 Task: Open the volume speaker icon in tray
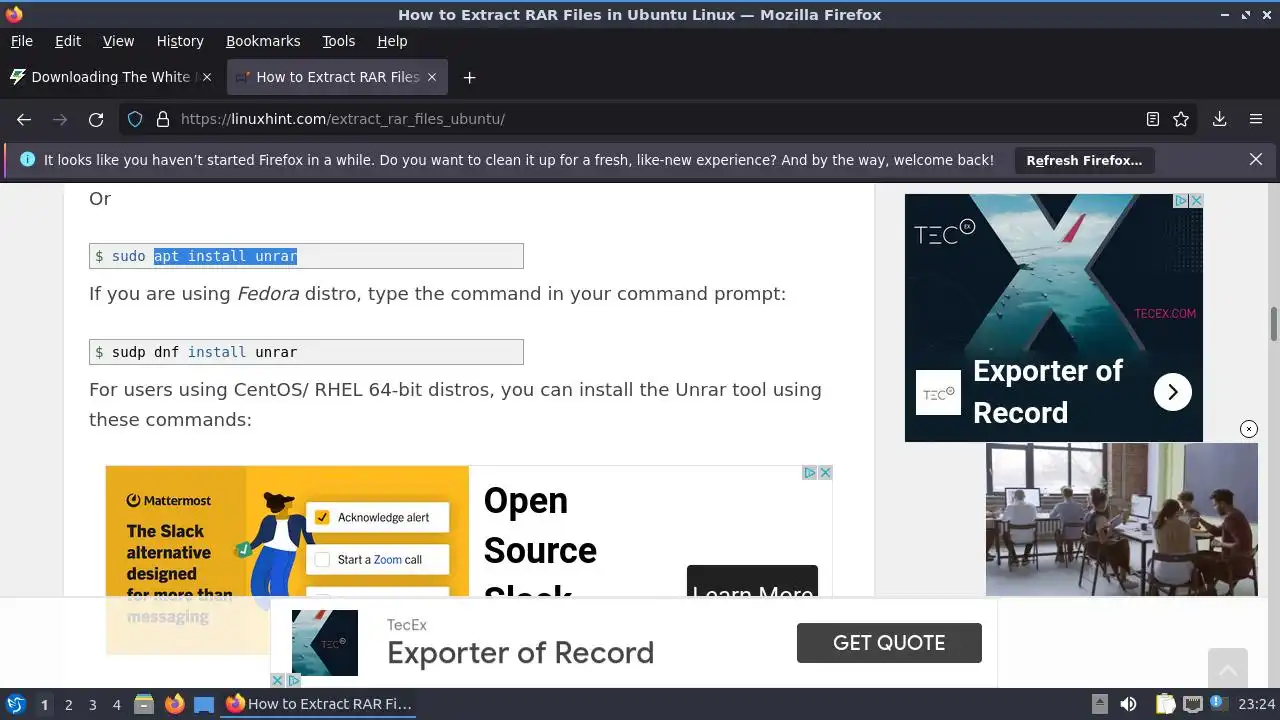(1128, 704)
